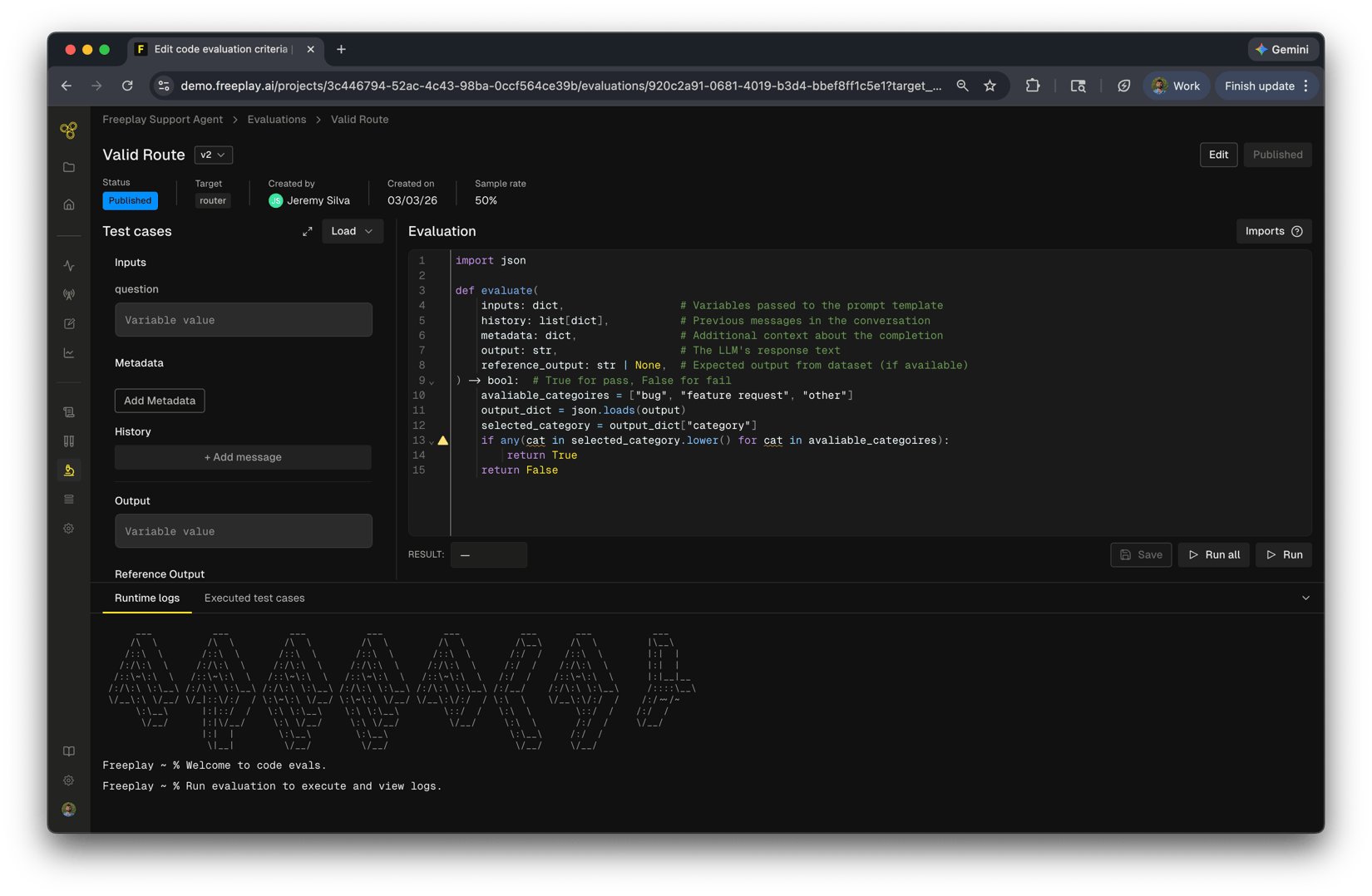The image size is (1372, 896).
Task: Click the Evaluations breadcrumb link
Action: [277, 120]
